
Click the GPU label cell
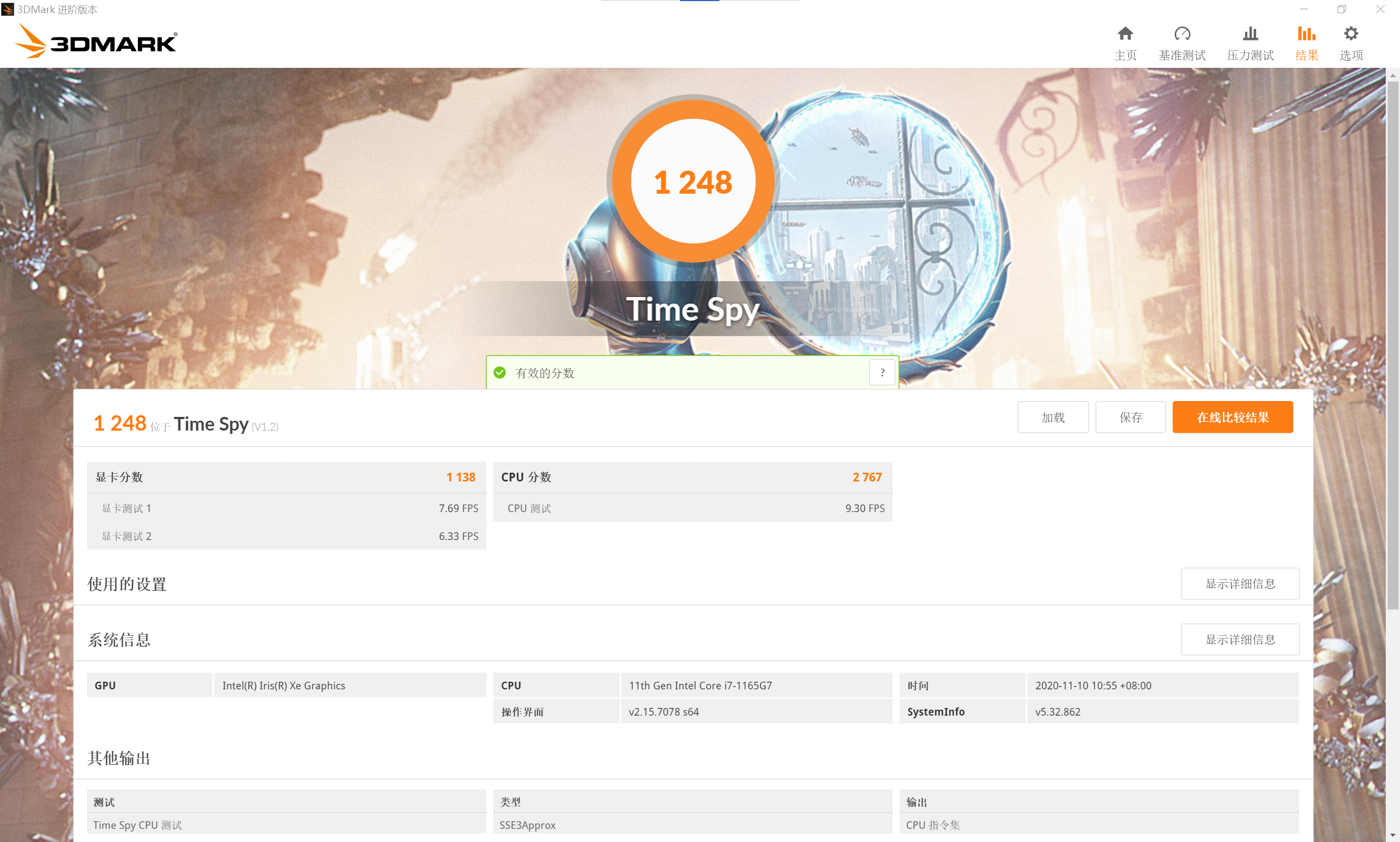click(x=149, y=686)
